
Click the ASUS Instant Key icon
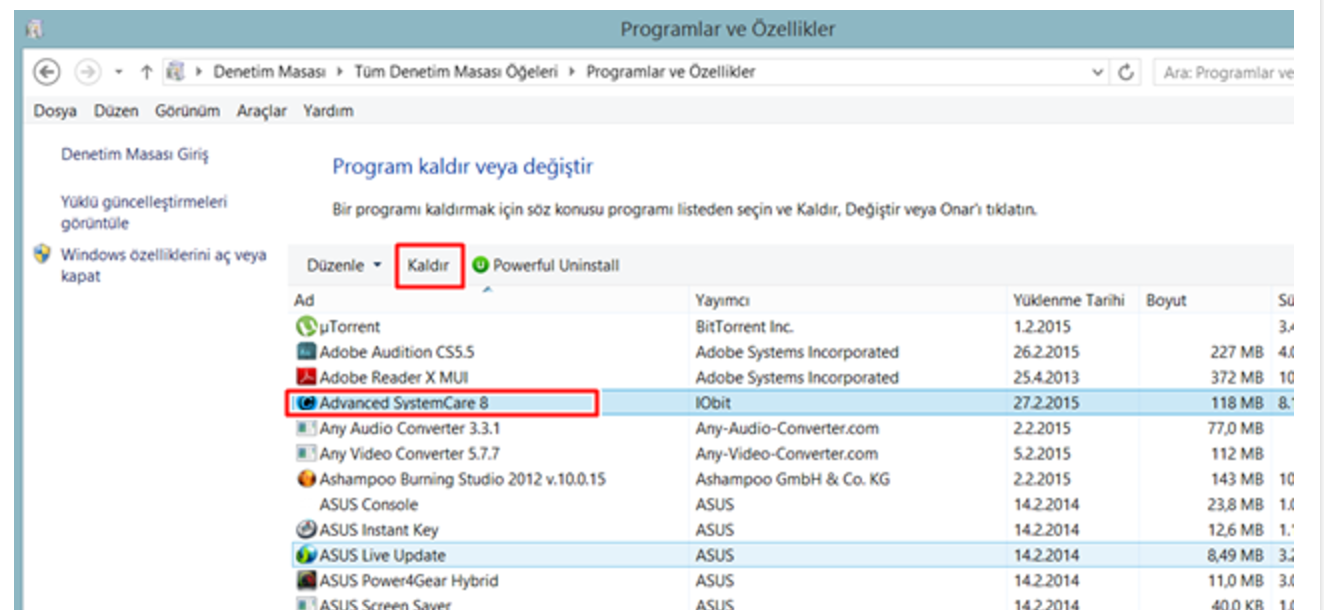[x=306, y=530]
